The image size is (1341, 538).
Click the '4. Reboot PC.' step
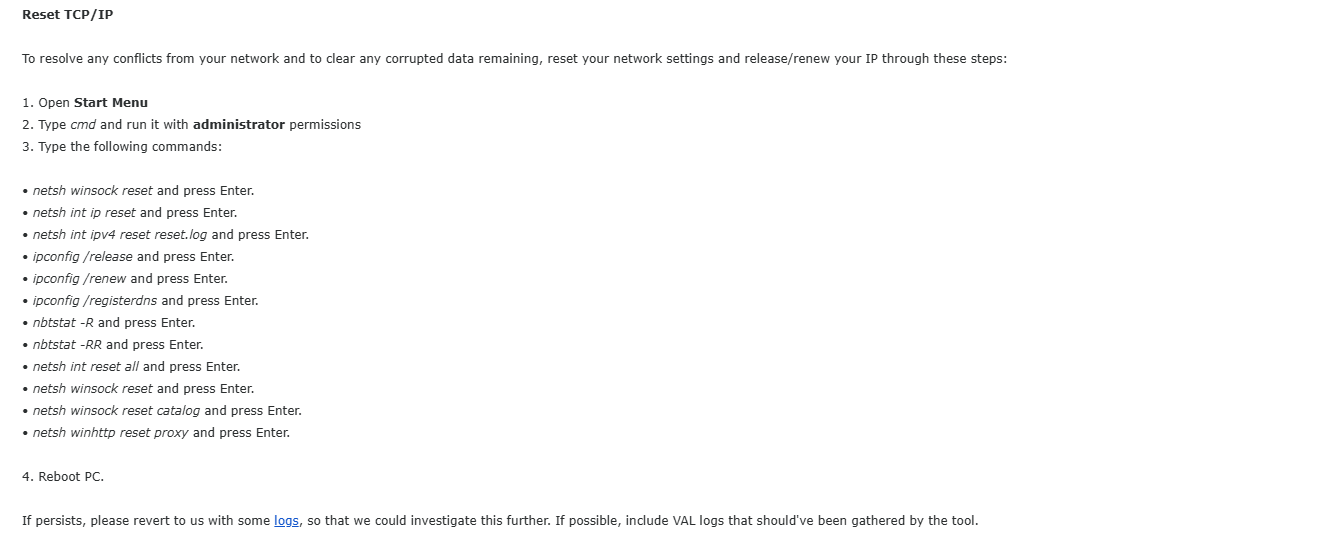(63, 477)
